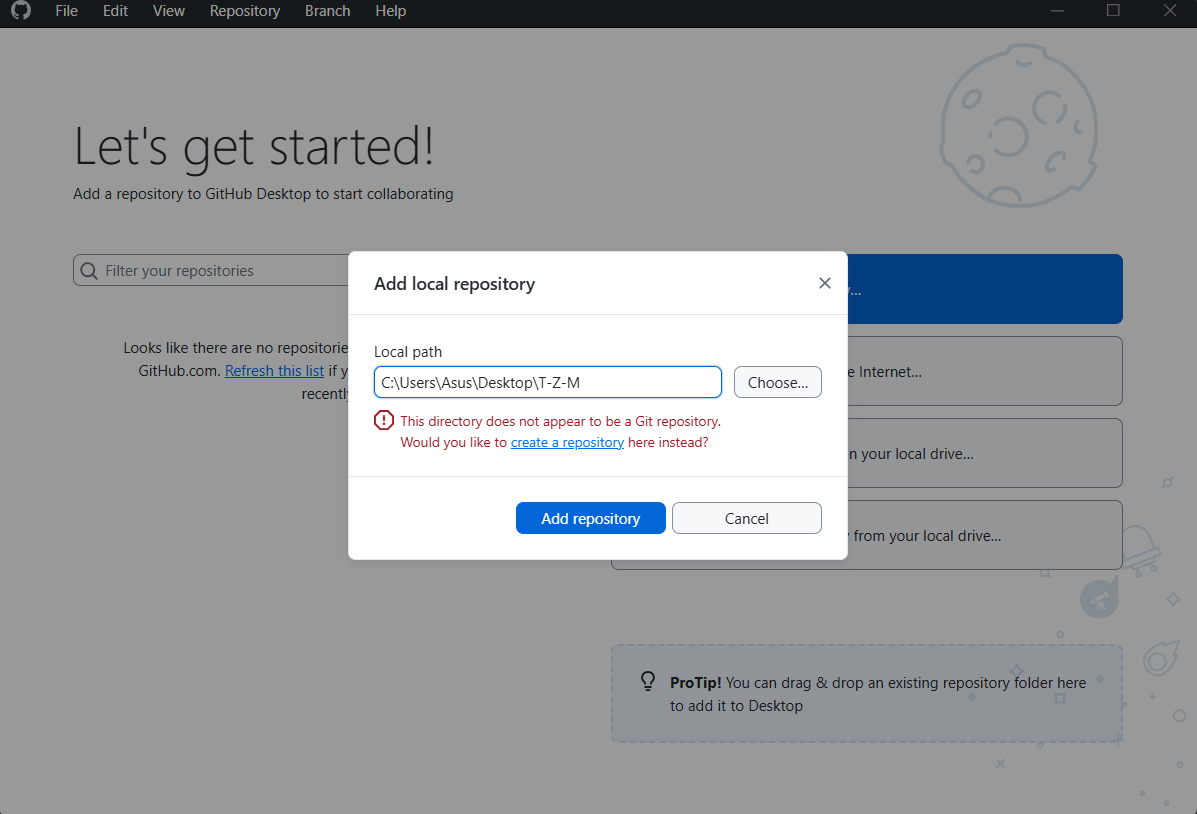
Task: Open the View menu
Action: 169,11
